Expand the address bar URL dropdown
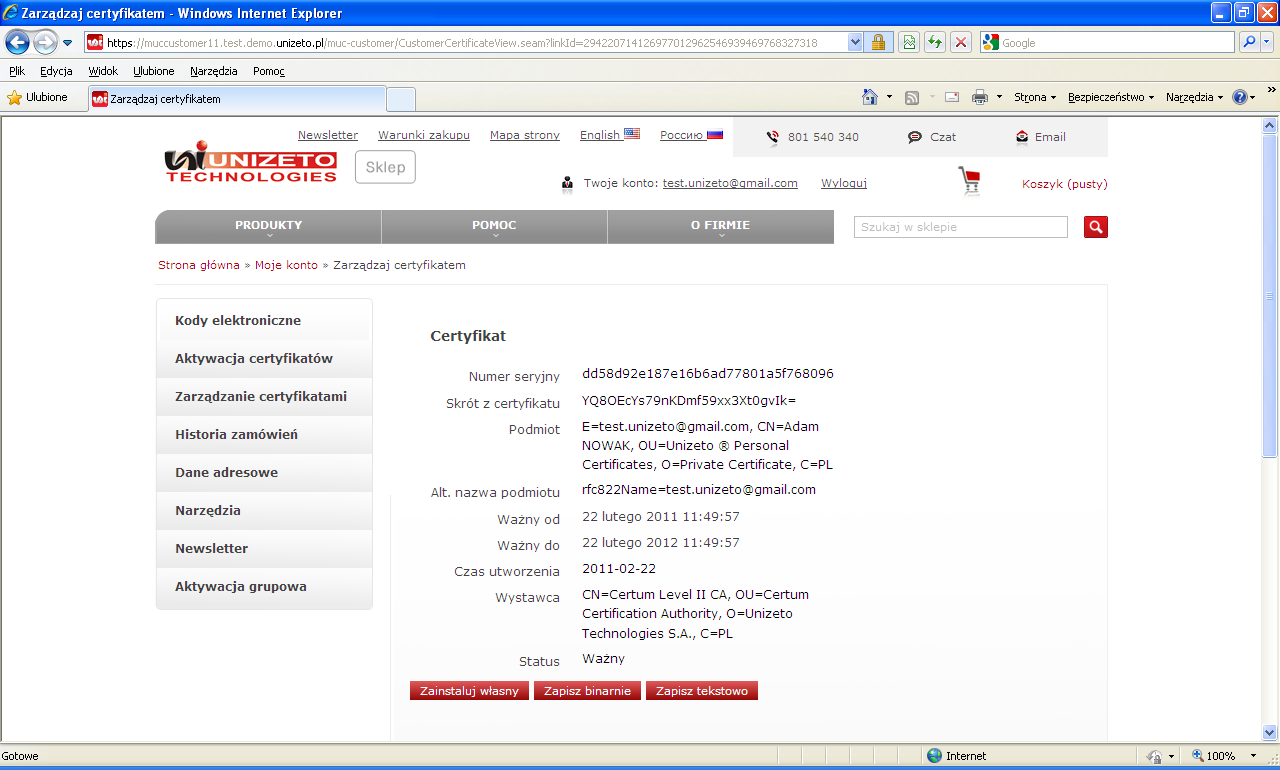Image resolution: width=1280 pixels, height=770 pixels. click(855, 43)
